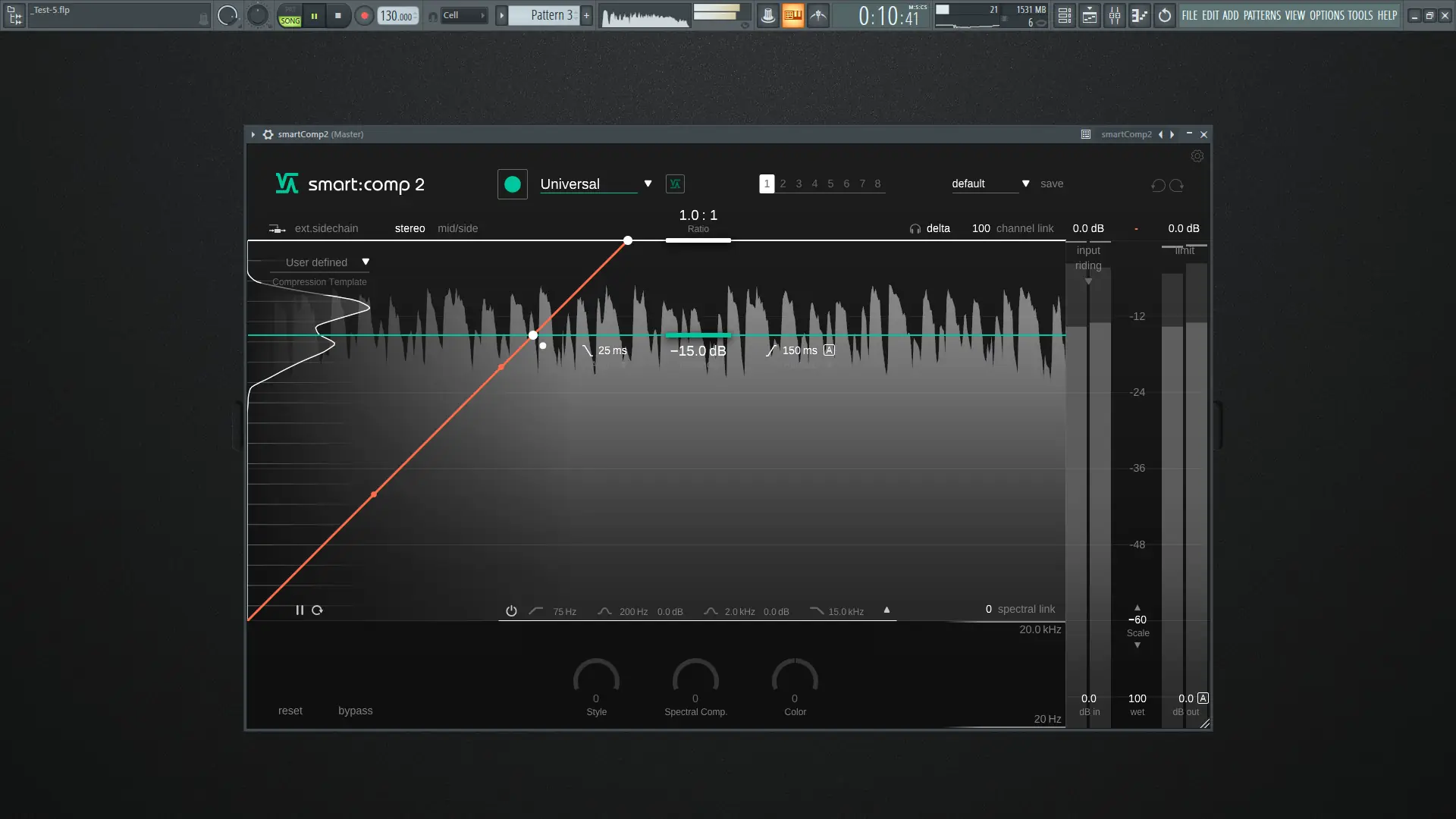Click the smart:comp learn record button
Viewport: 1456px width, 819px height.
pyautogui.click(x=512, y=184)
